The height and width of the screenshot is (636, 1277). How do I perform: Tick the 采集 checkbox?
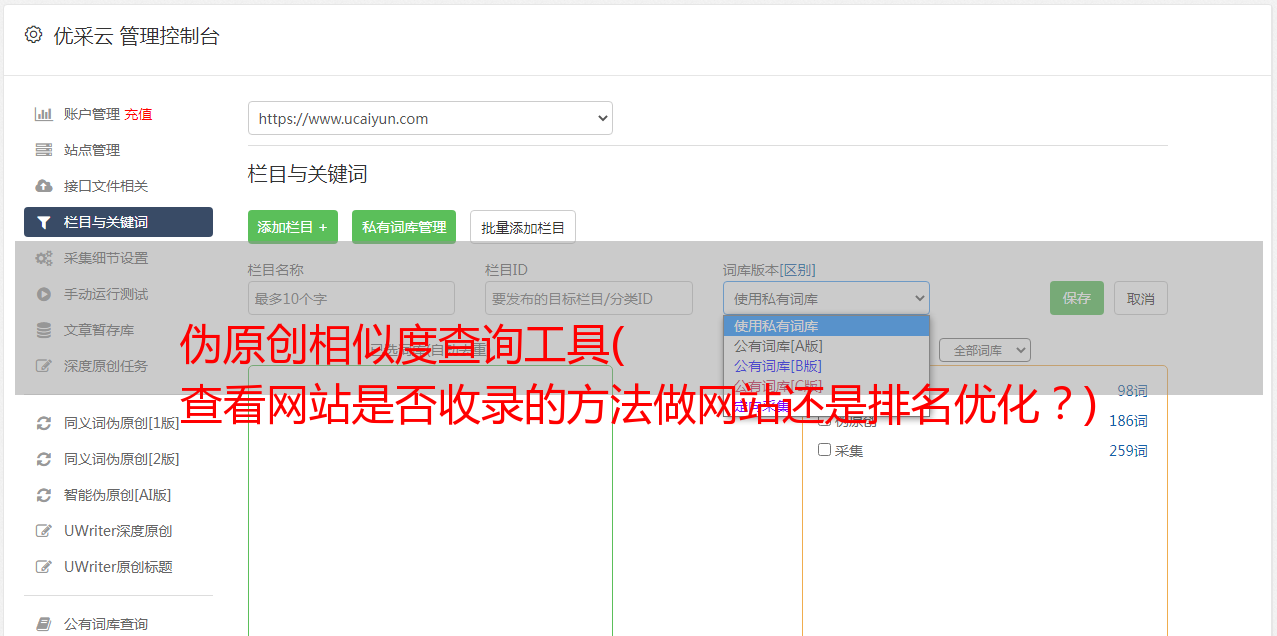tap(825, 450)
